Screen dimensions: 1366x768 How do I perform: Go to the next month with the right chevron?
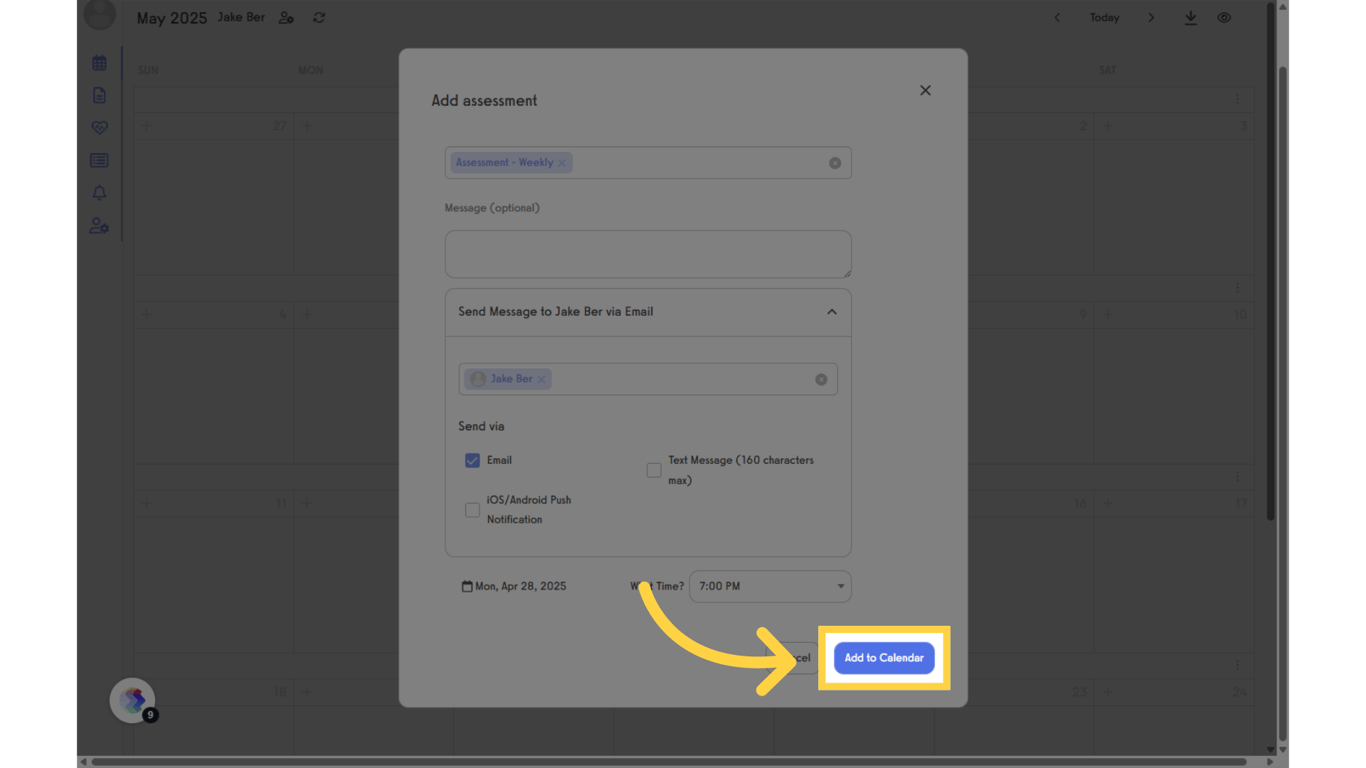point(1151,18)
